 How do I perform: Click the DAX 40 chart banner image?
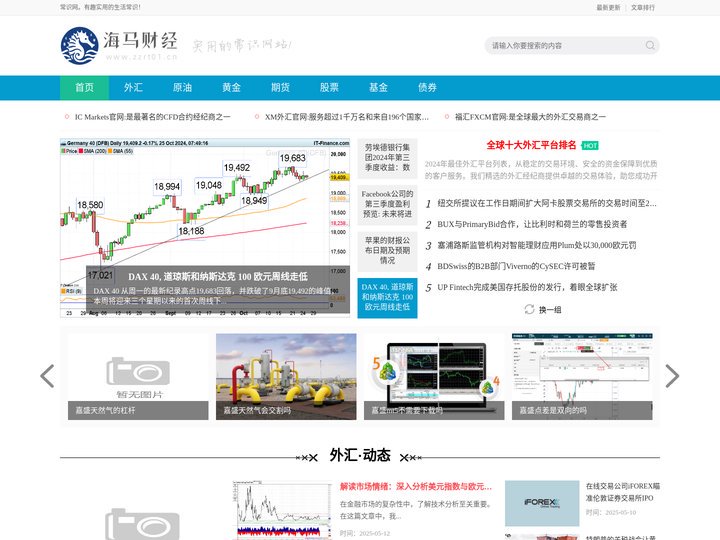[205, 228]
